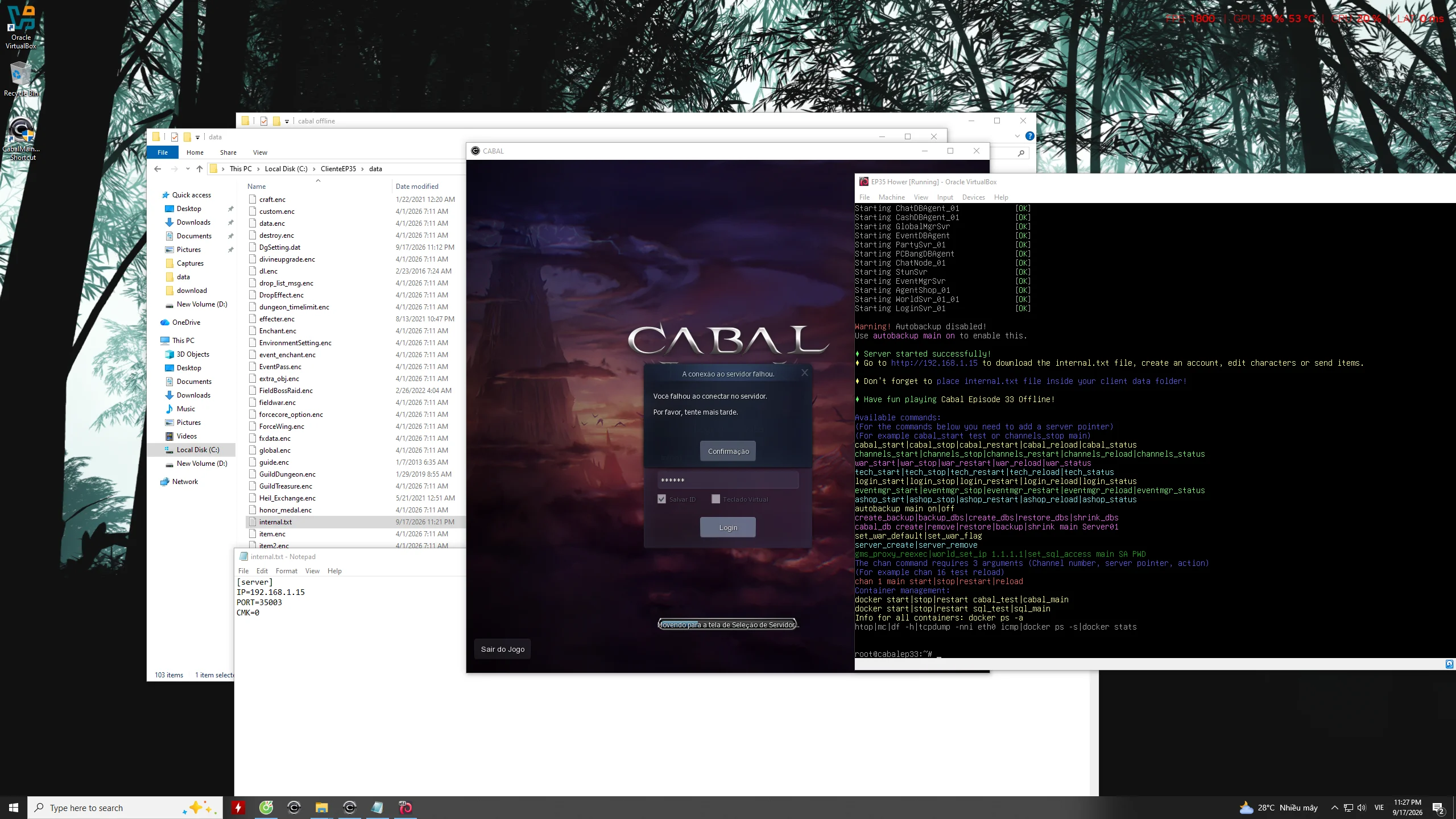1456x819 pixels.
Task: Open the Home ribbon tab
Action: 195,152
